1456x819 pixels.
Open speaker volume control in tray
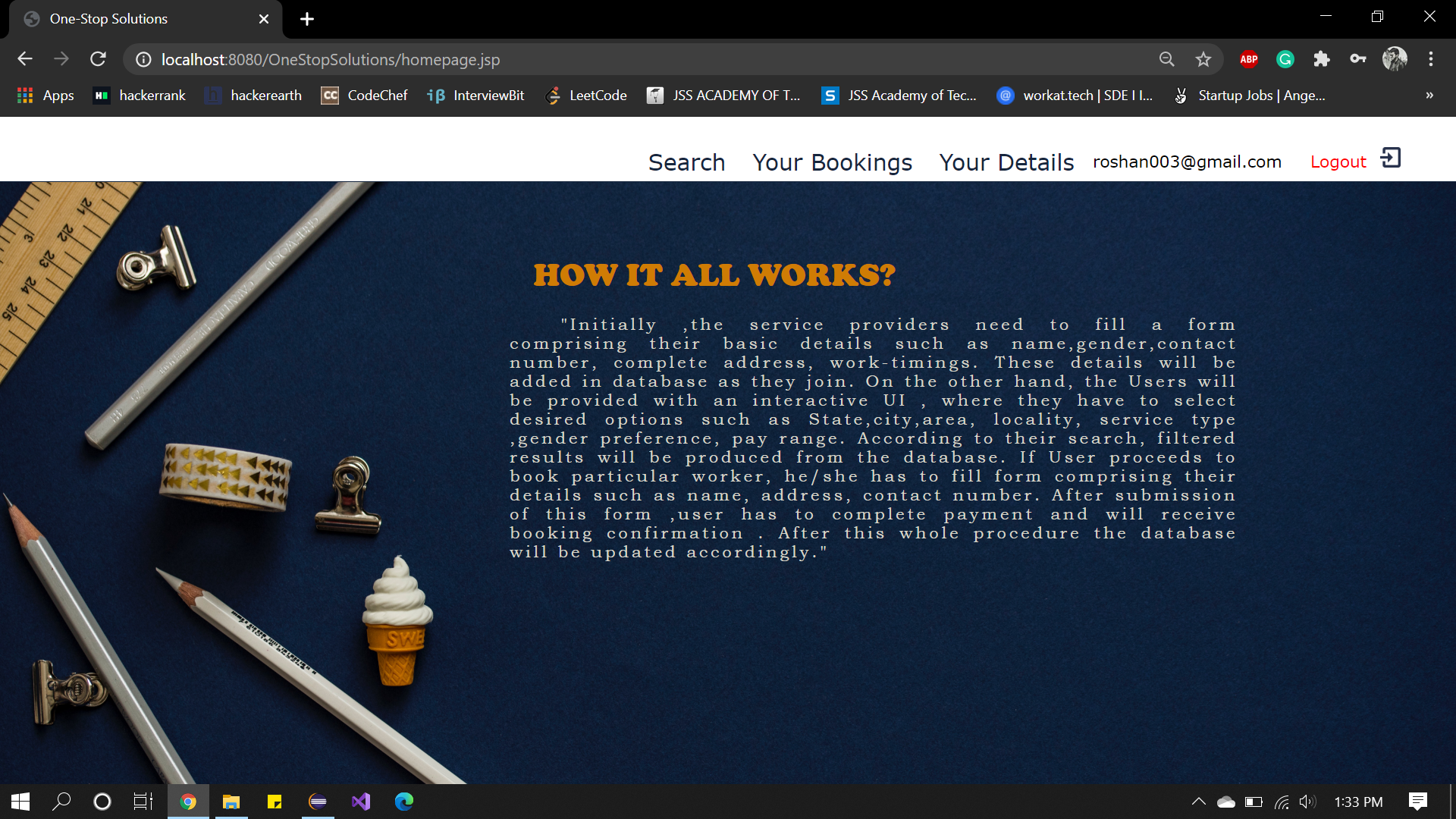(1307, 802)
